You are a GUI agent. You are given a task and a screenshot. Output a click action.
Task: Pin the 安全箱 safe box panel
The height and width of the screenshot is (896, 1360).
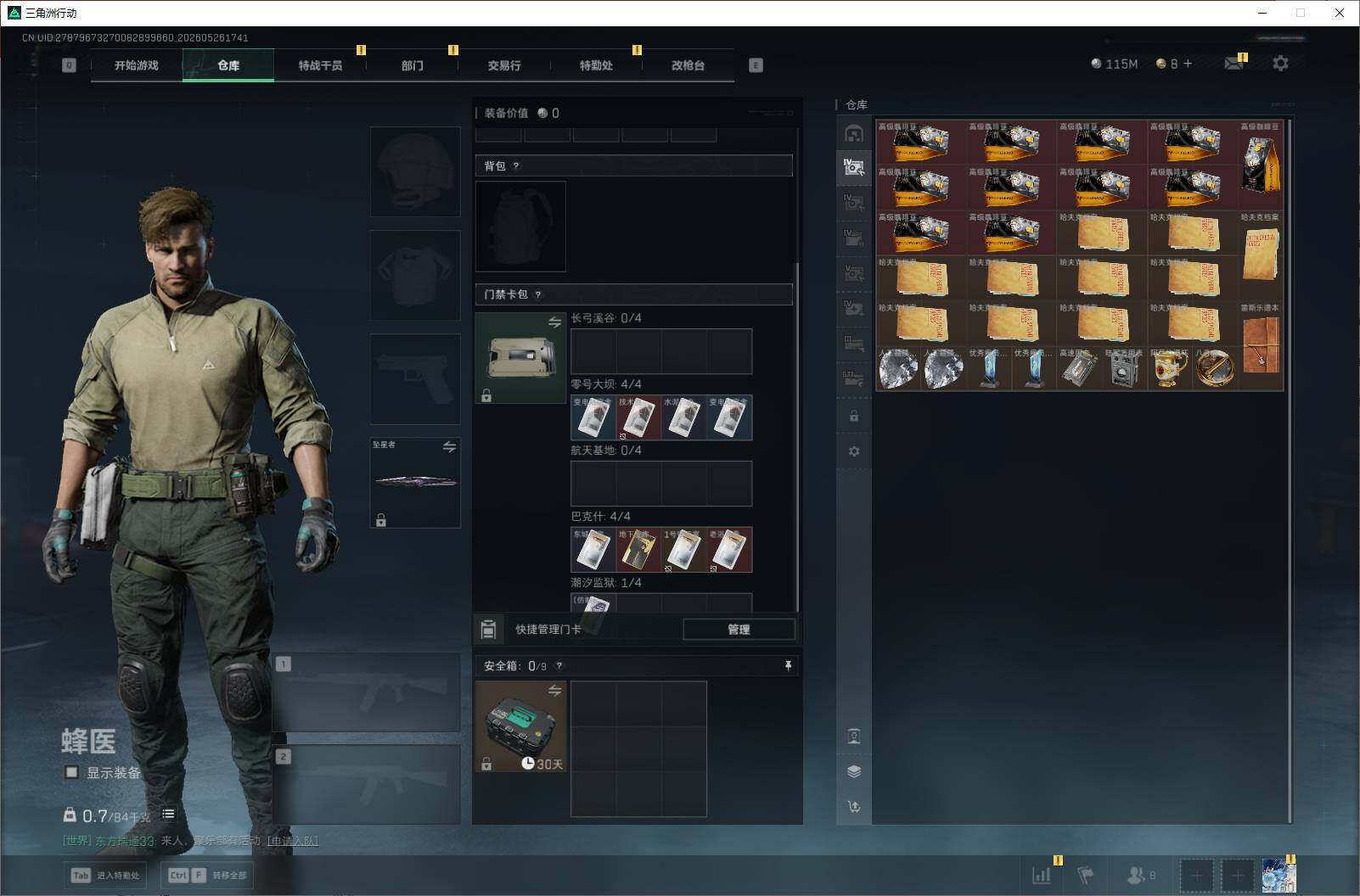788,666
